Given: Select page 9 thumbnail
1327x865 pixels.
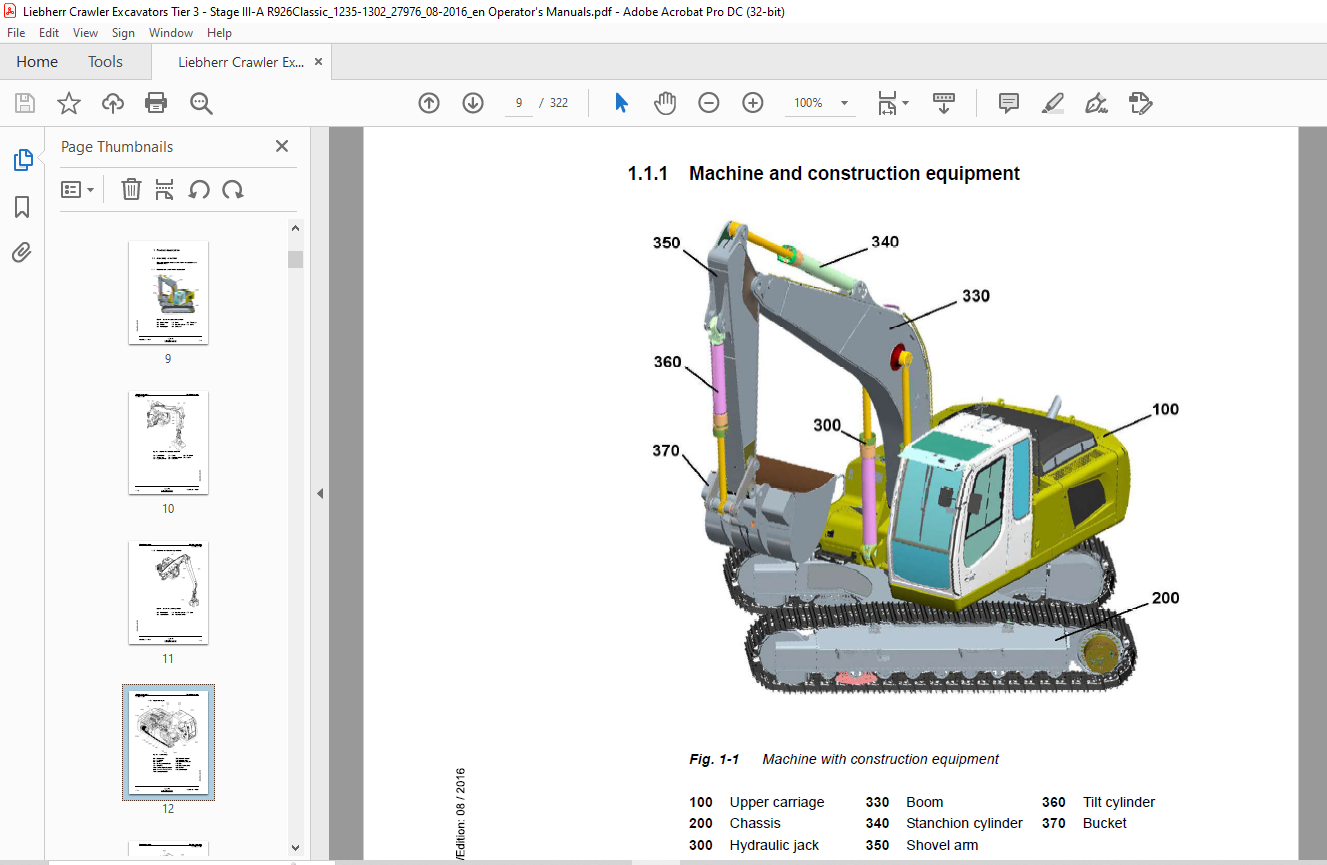Looking at the screenshot, I should [168, 293].
